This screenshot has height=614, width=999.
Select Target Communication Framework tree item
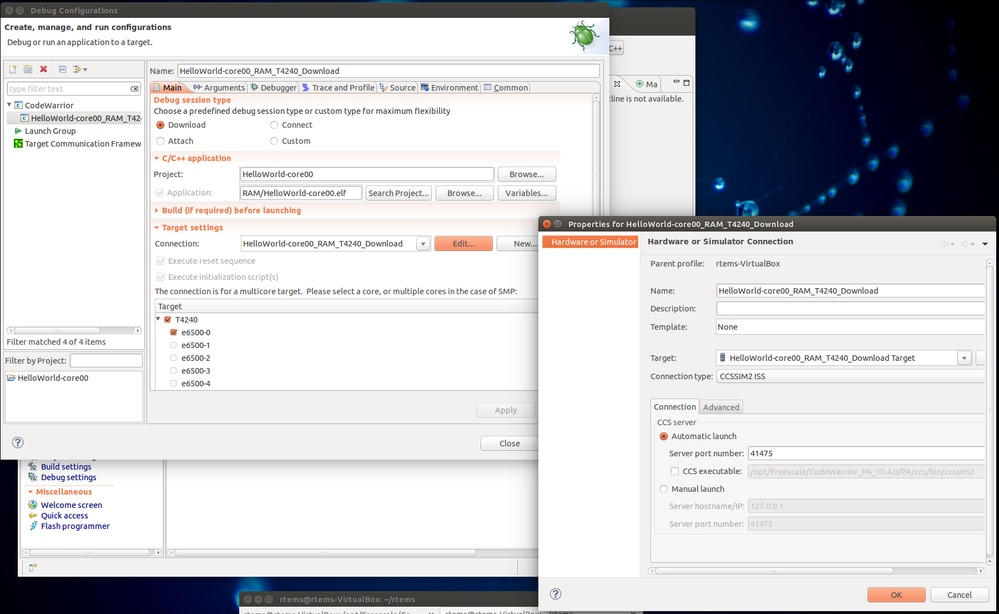[x=77, y=143]
